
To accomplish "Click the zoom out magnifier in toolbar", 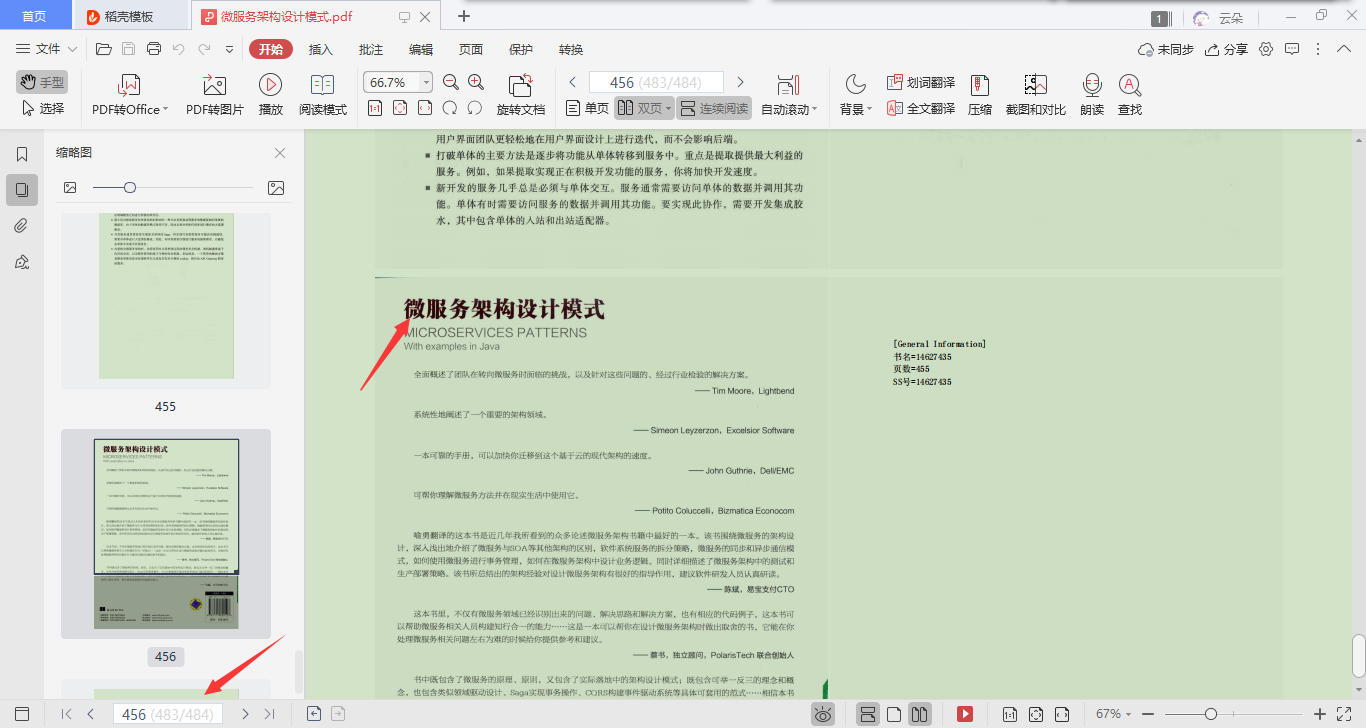I will 450,82.
